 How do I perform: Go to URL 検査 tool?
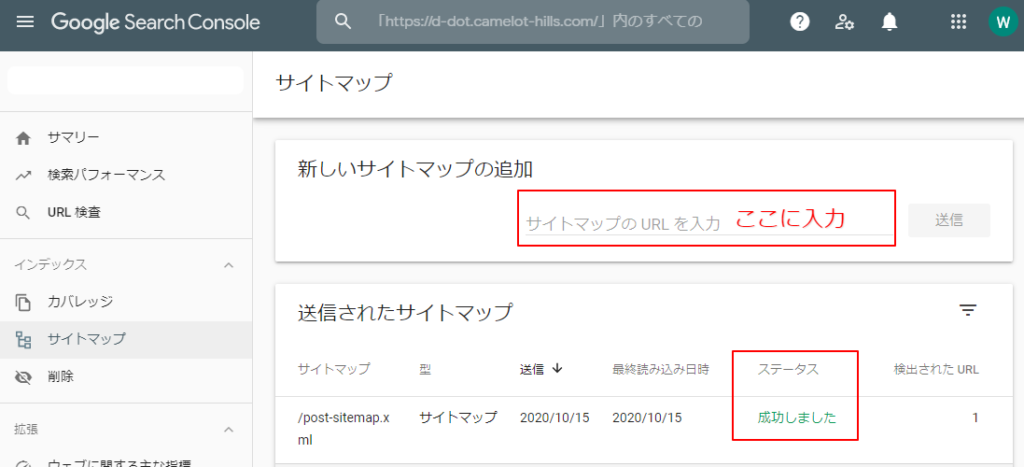click(74, 212)
